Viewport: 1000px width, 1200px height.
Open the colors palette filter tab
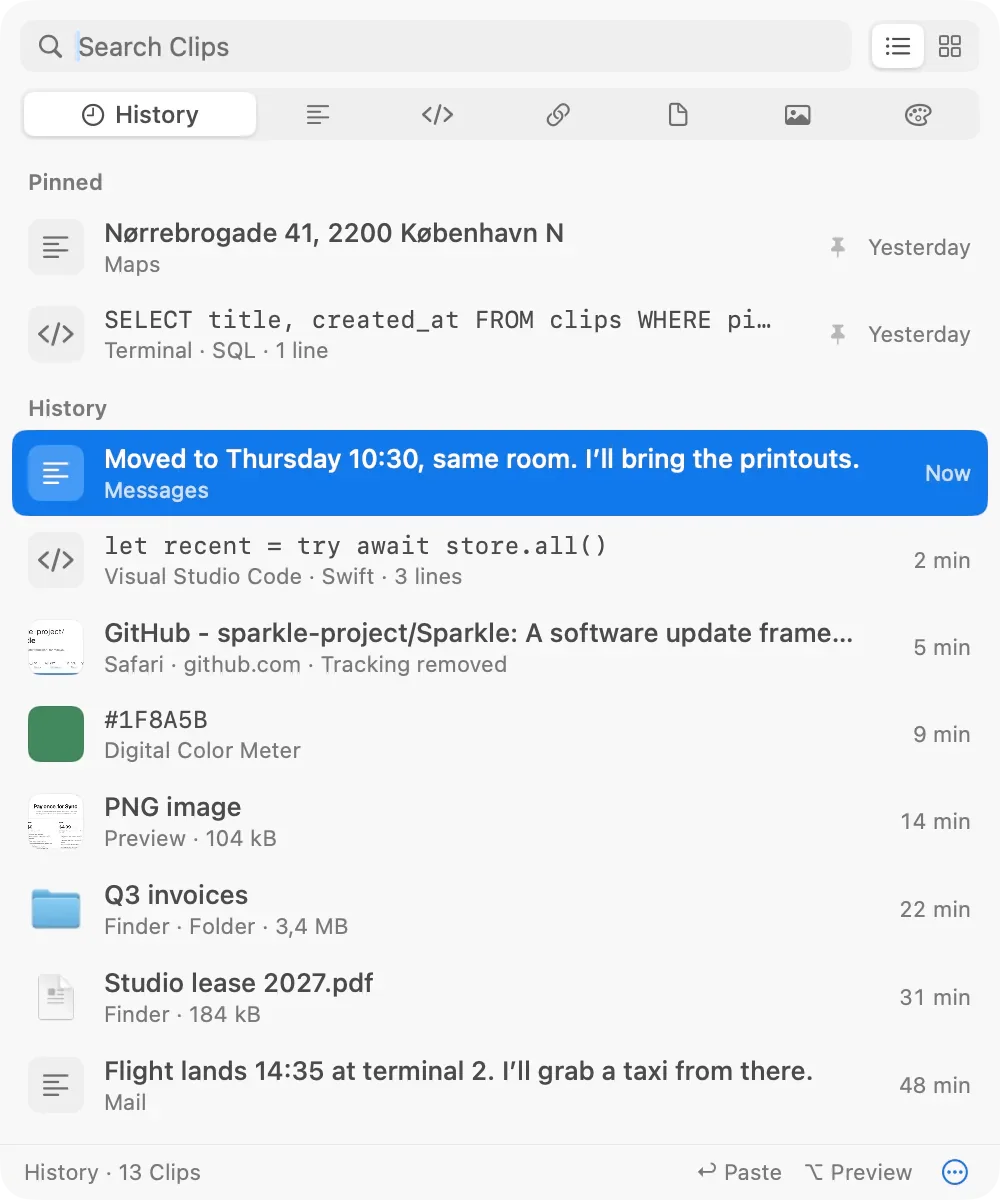coord(918,115)
